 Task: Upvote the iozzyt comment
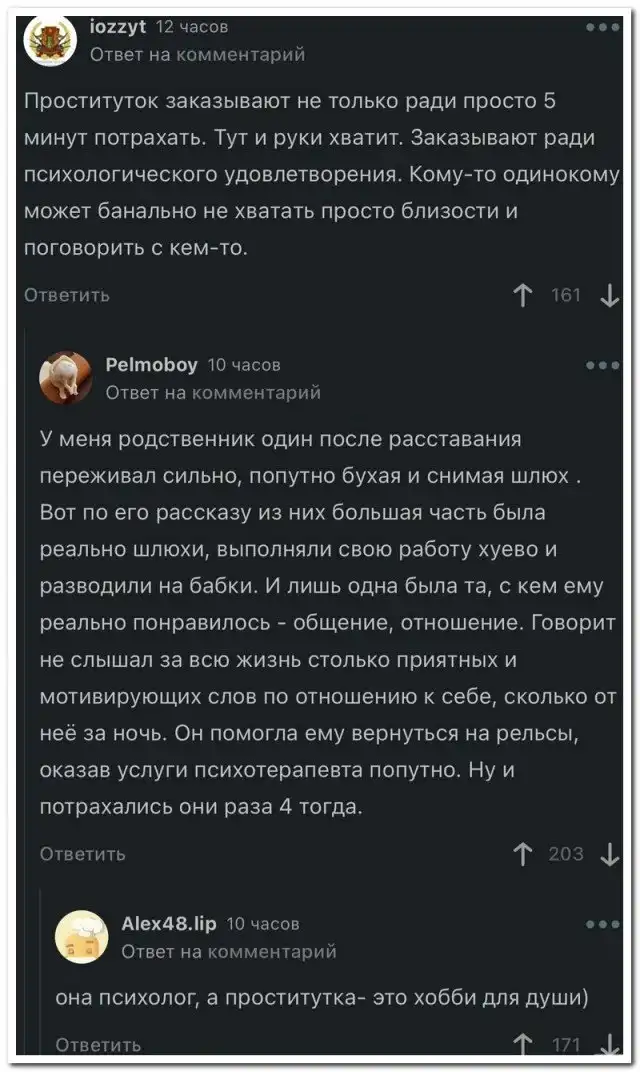click(521, 295)
